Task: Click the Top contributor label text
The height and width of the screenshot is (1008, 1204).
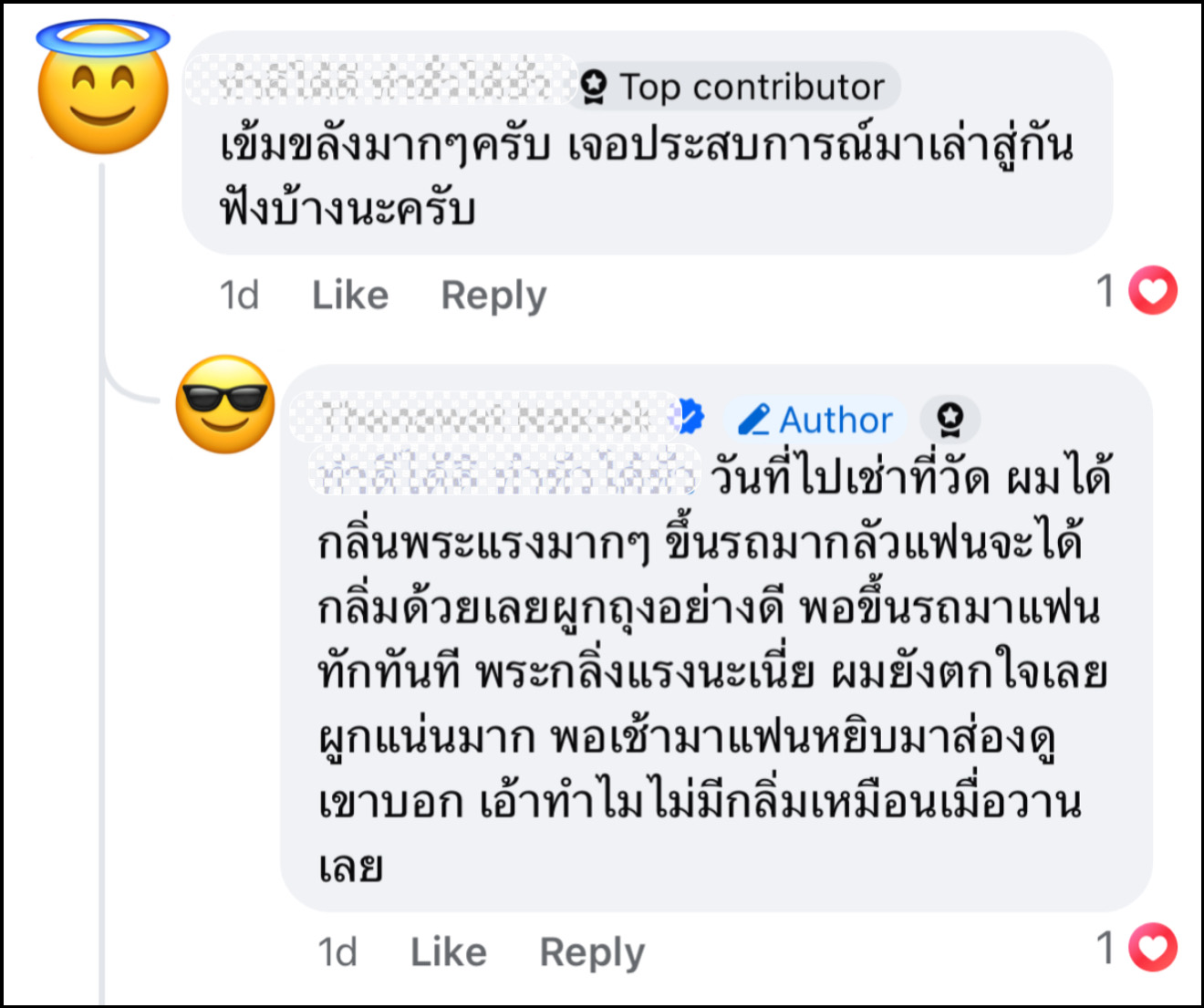Action: pos(752,88)
